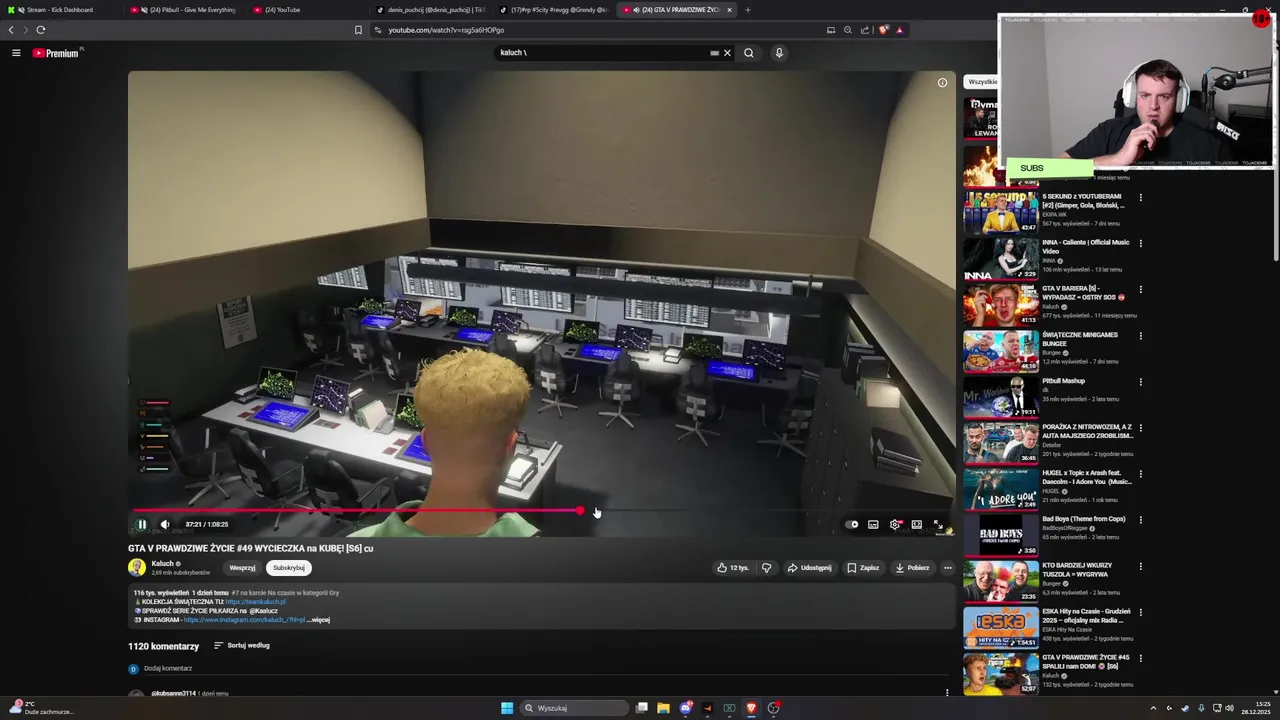Click Wesprzyj channel button
The image size is (1280, 720).
pyautogui.click(x=242, y=568)
